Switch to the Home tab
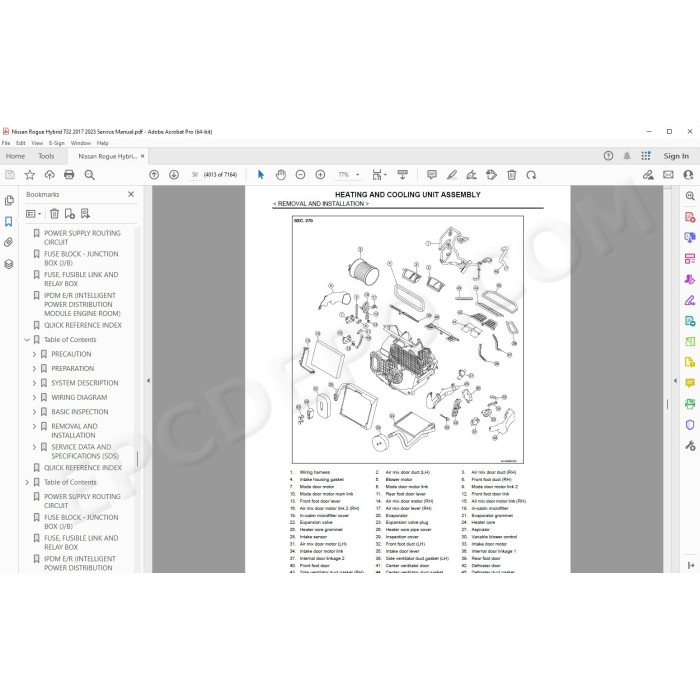 [x=15, y=156]
